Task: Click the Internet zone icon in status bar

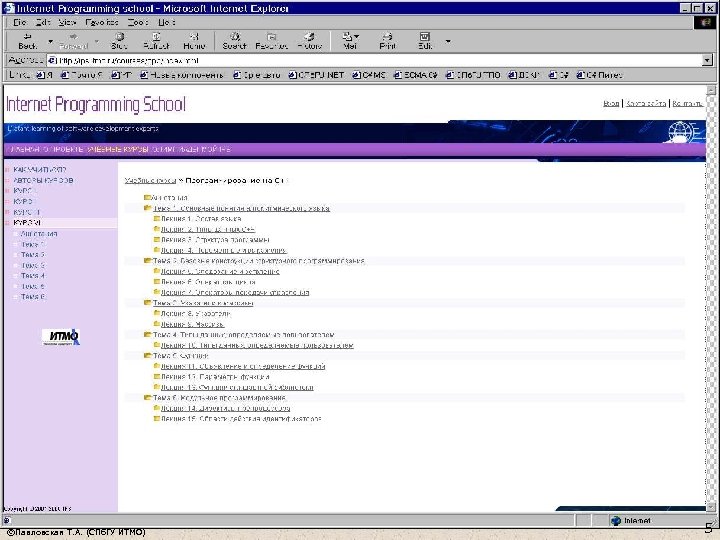Action: 615,520
